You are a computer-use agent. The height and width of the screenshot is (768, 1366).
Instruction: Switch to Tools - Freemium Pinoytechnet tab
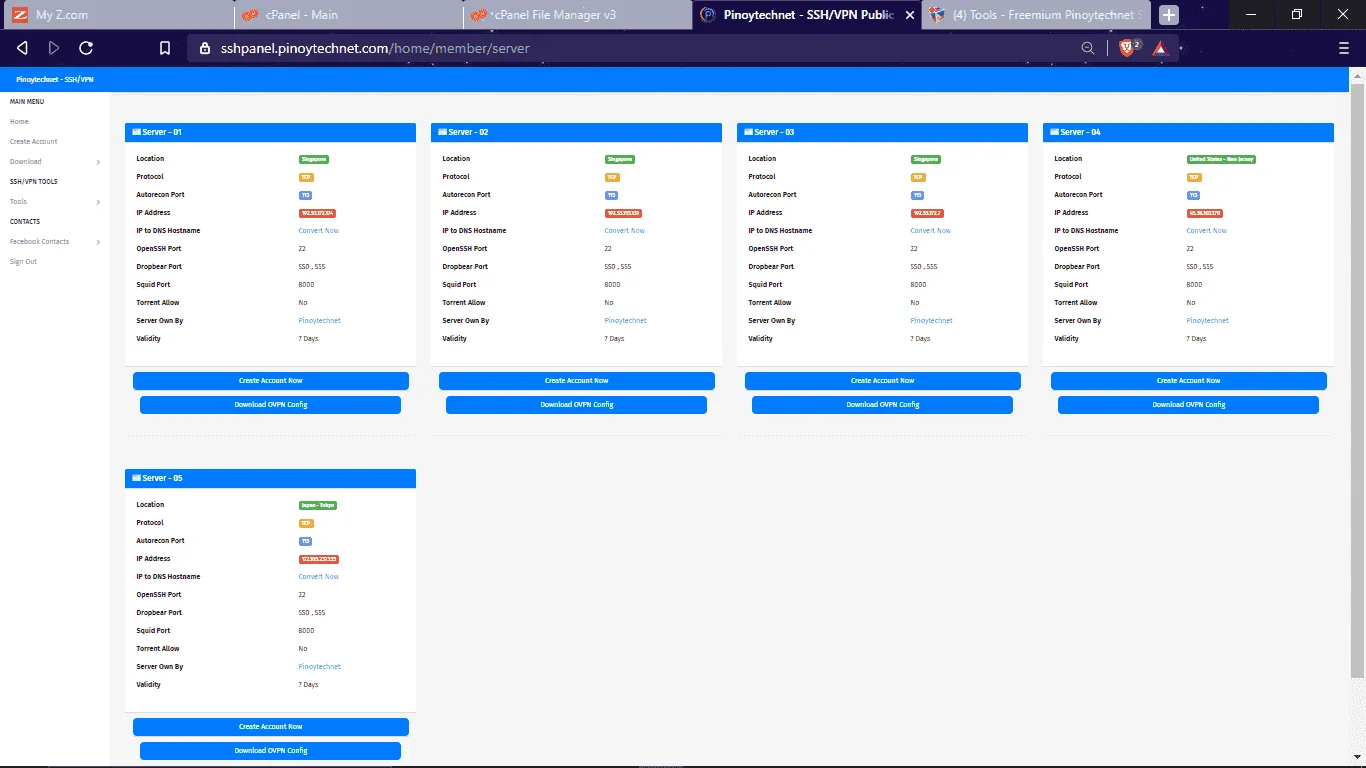tap(1036, 15)
